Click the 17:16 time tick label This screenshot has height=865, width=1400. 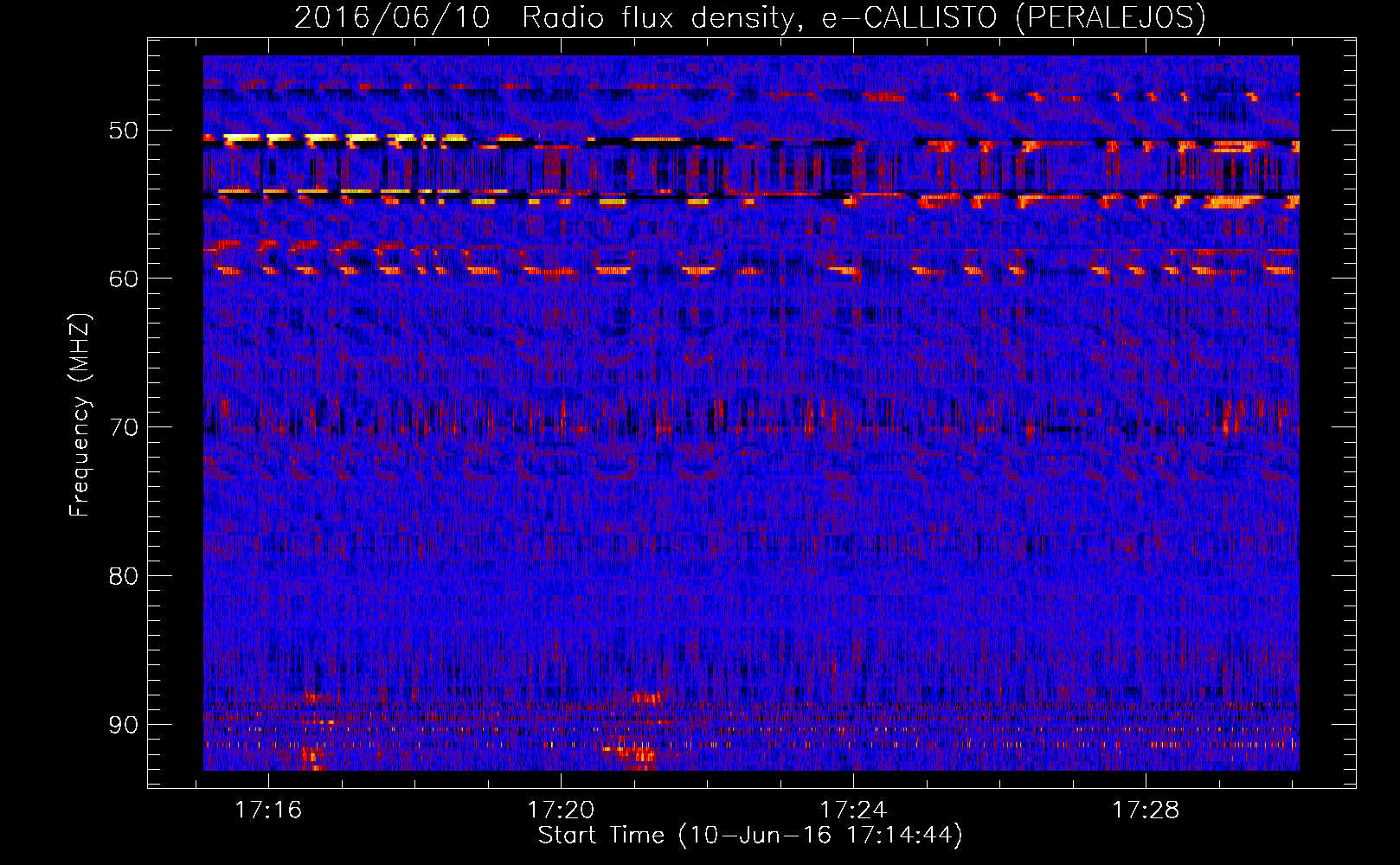coord(268,811)
